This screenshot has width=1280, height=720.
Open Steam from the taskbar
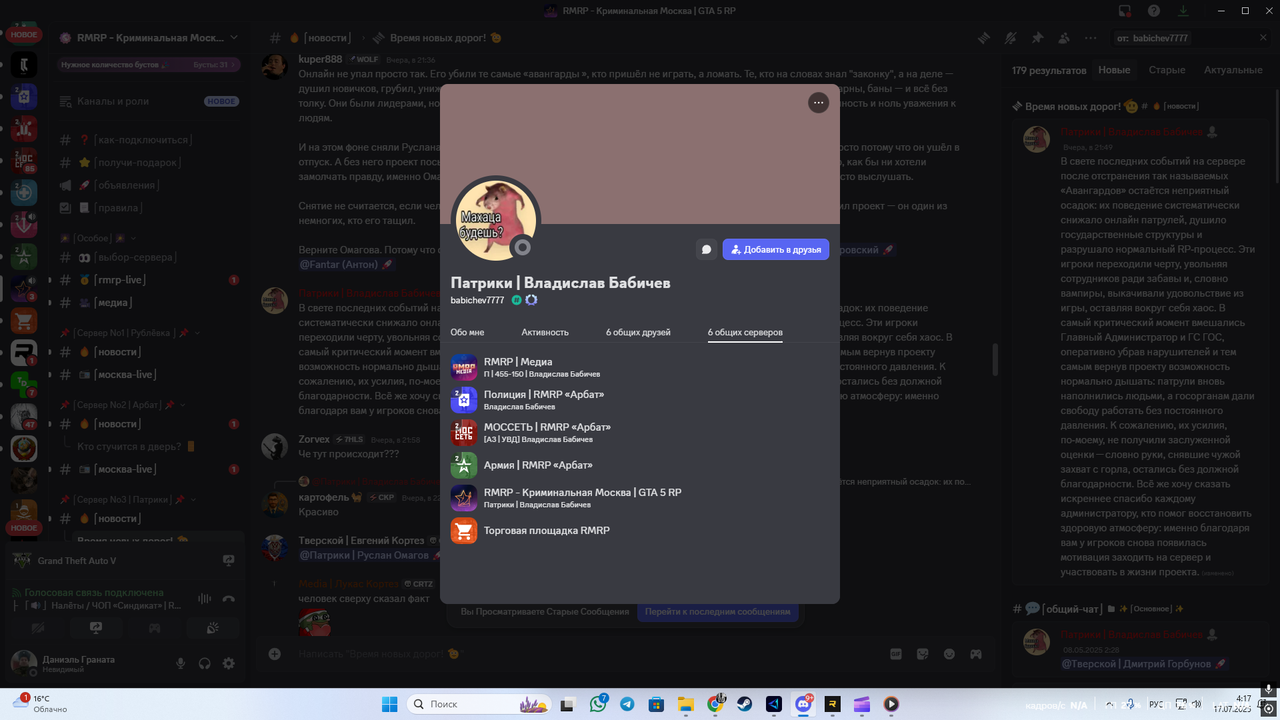746,704
